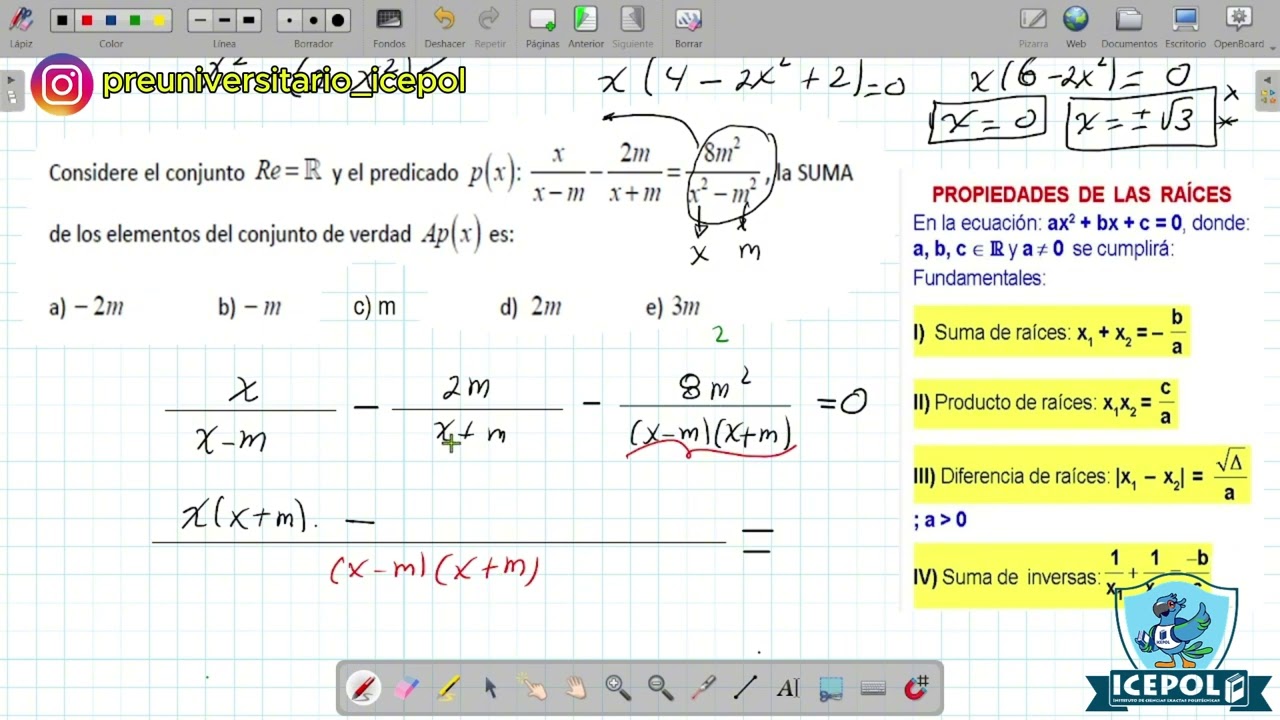Click answer option b) −m

(x=250, y=308)
